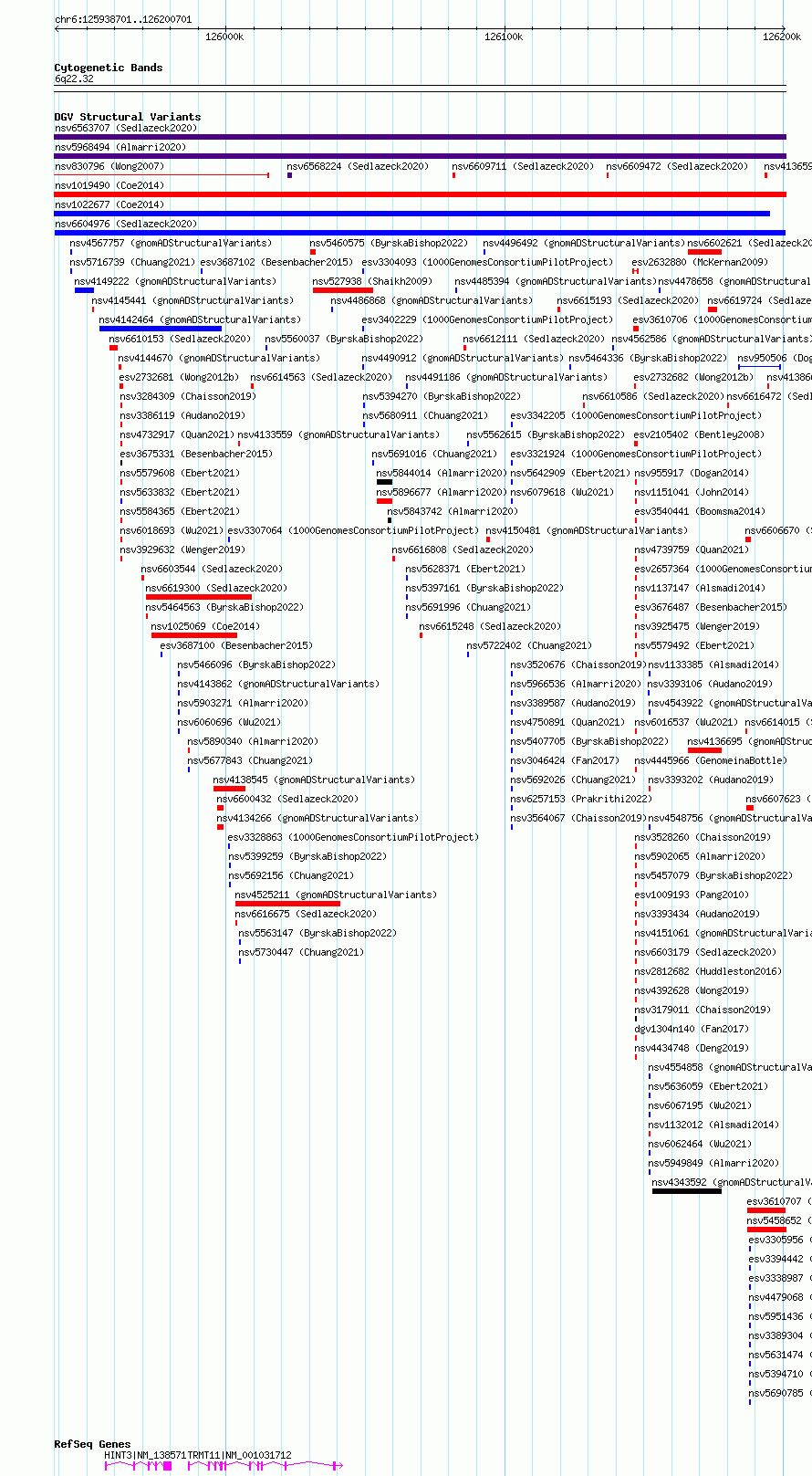
Task: Click nsv5716739 (Chuang2021) label
Action: coord(132,262)
